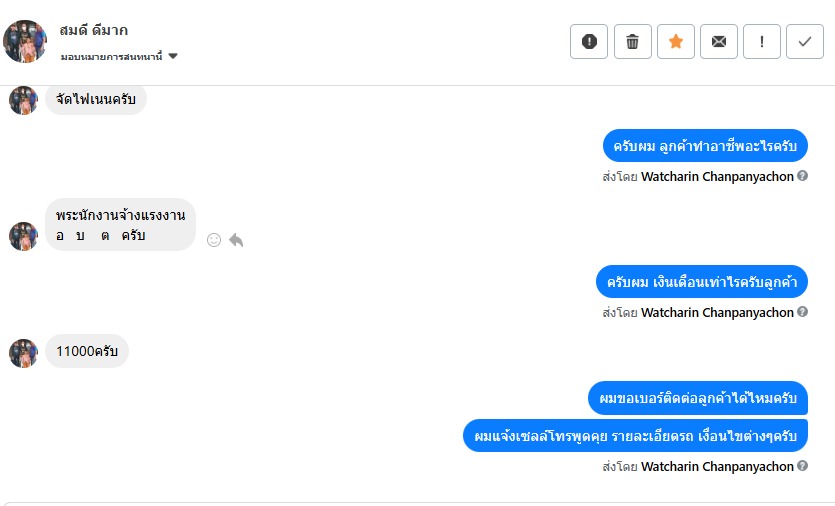This screenshot has height=506, width=835.
Task: Click the avatar beside "จัดไฟแนนครับ" message
Action: coord(23,100)
